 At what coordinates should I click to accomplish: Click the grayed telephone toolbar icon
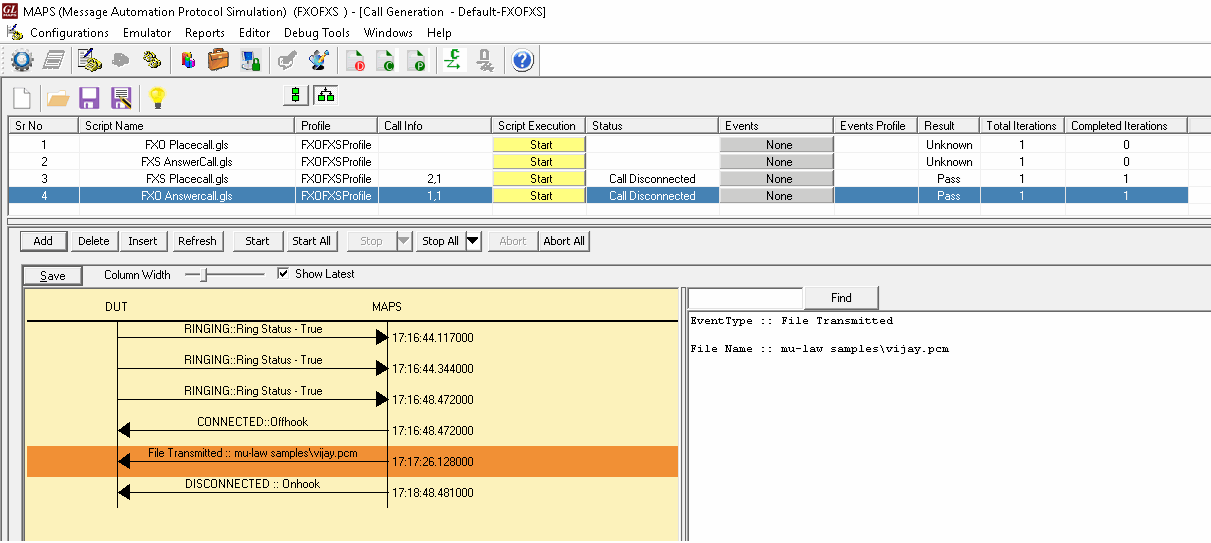coord(121,60)
